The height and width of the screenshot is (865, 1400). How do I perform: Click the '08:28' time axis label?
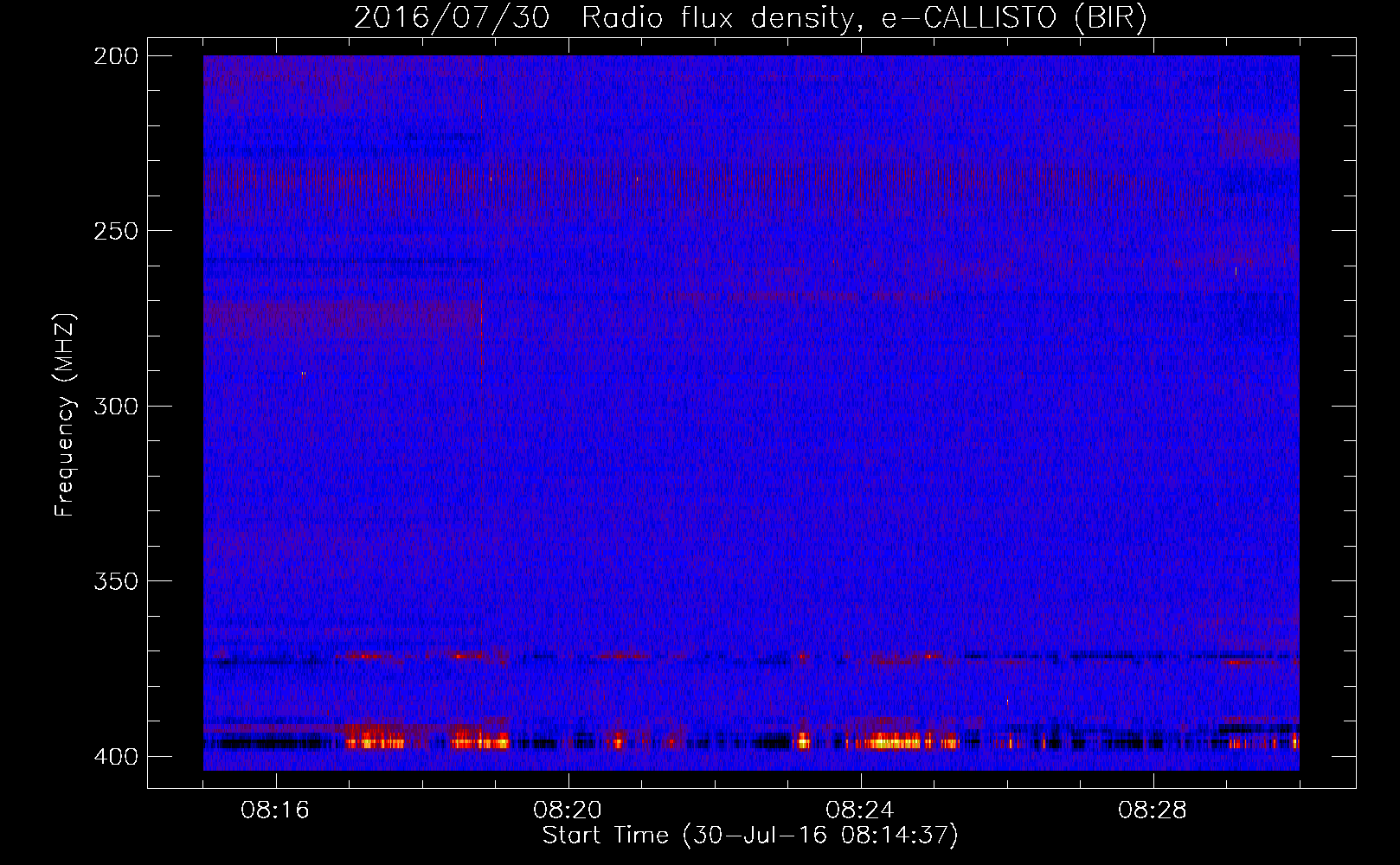1153,811
